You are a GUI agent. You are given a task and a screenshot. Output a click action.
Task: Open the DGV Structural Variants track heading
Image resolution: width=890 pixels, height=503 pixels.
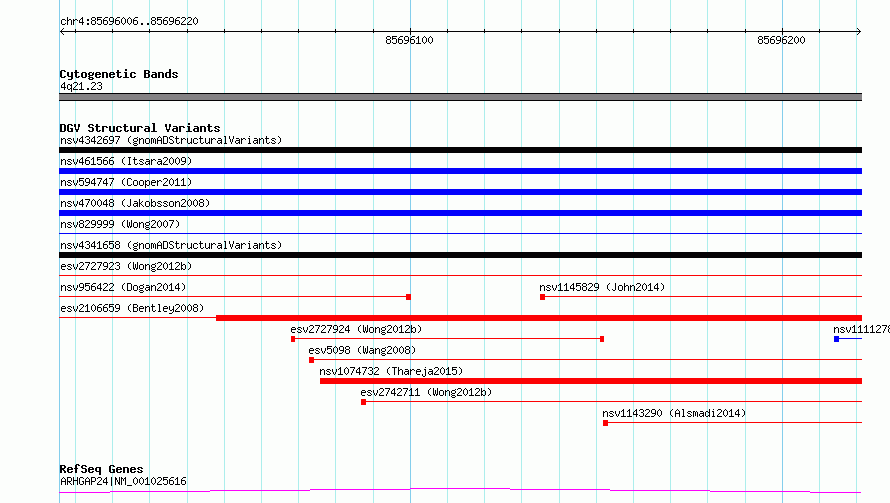pos(140,128)
